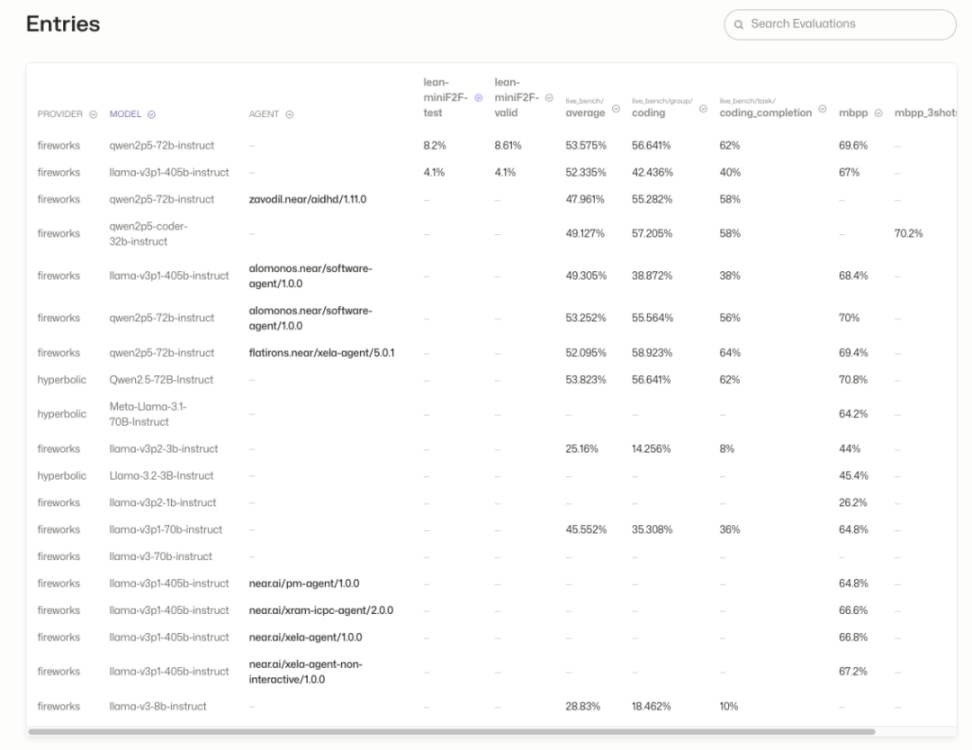Click the sort icon next to MODEL
This screenshot has width=972, height=750.
(152, 114)
